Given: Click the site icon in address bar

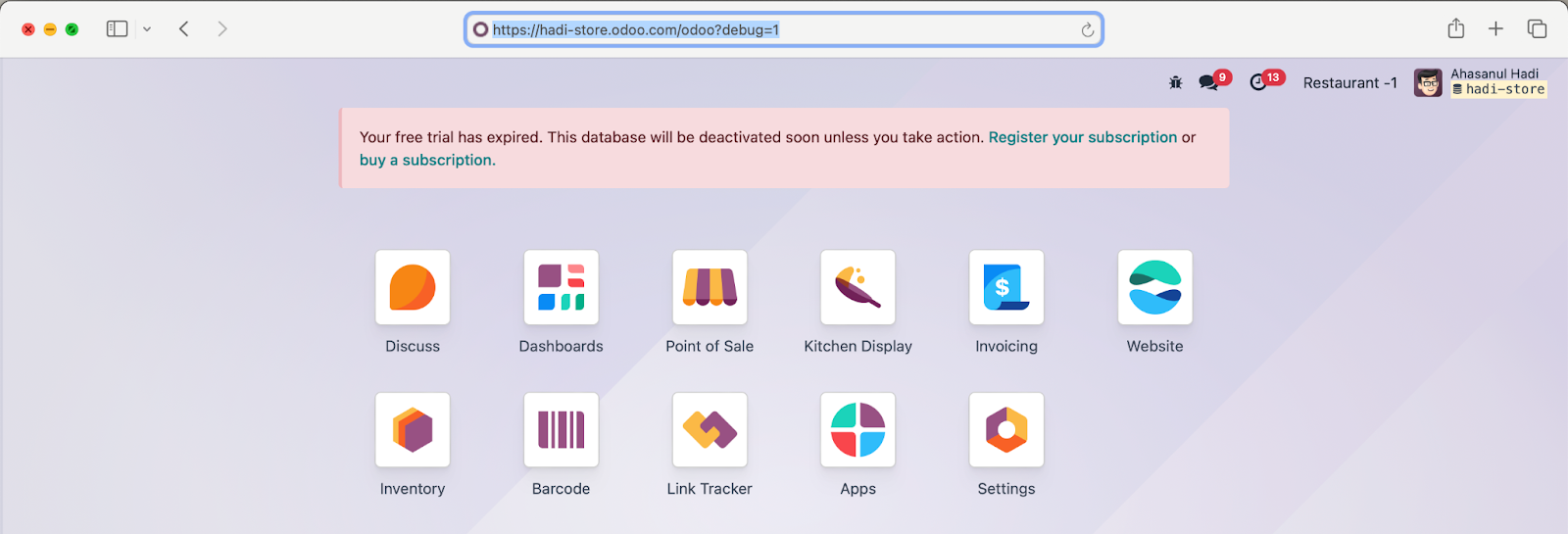Looking at the screenshot, I should click(x=480, y=29).
